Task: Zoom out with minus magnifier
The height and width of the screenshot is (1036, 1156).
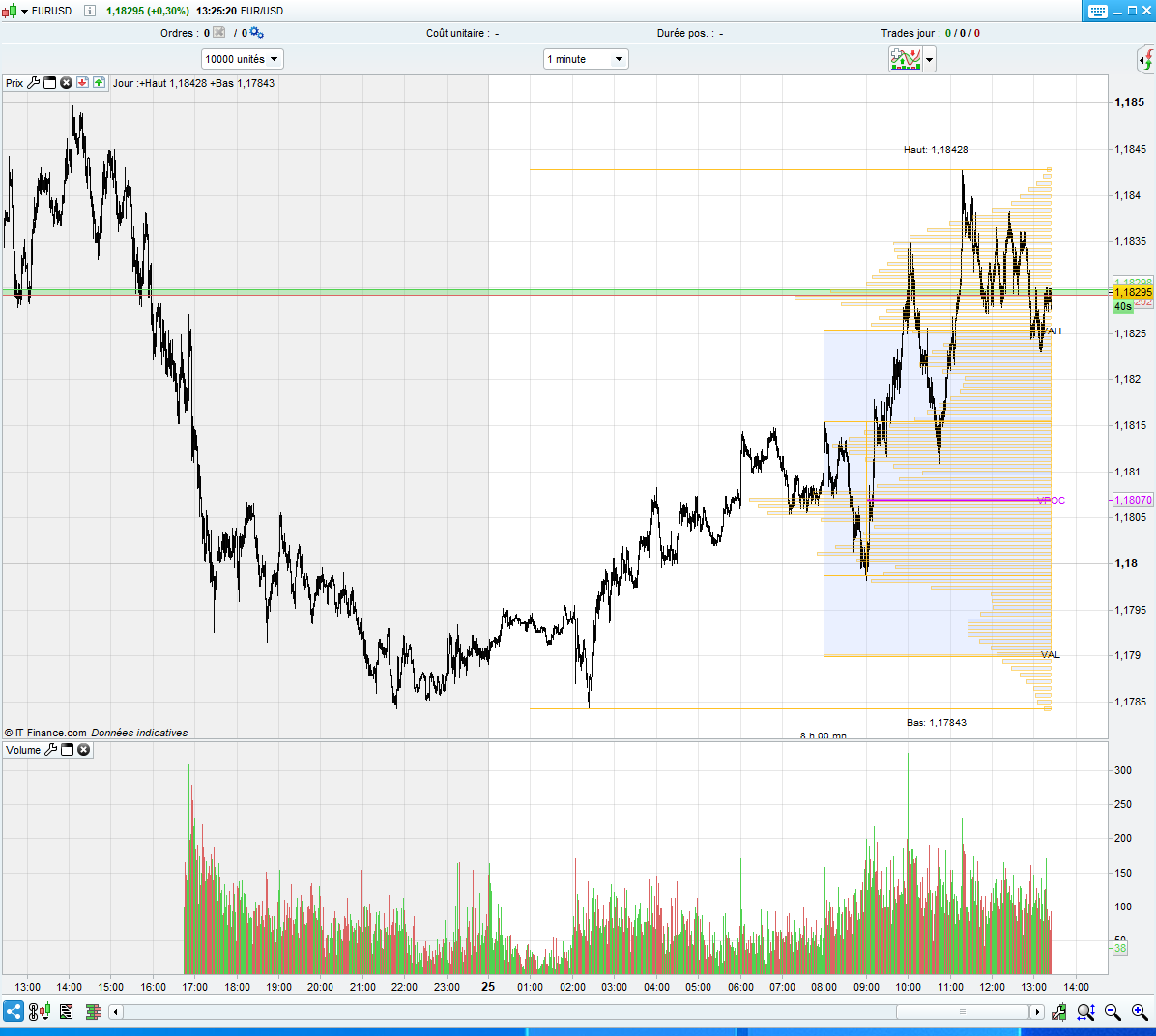Action: pos(1113,1012)
